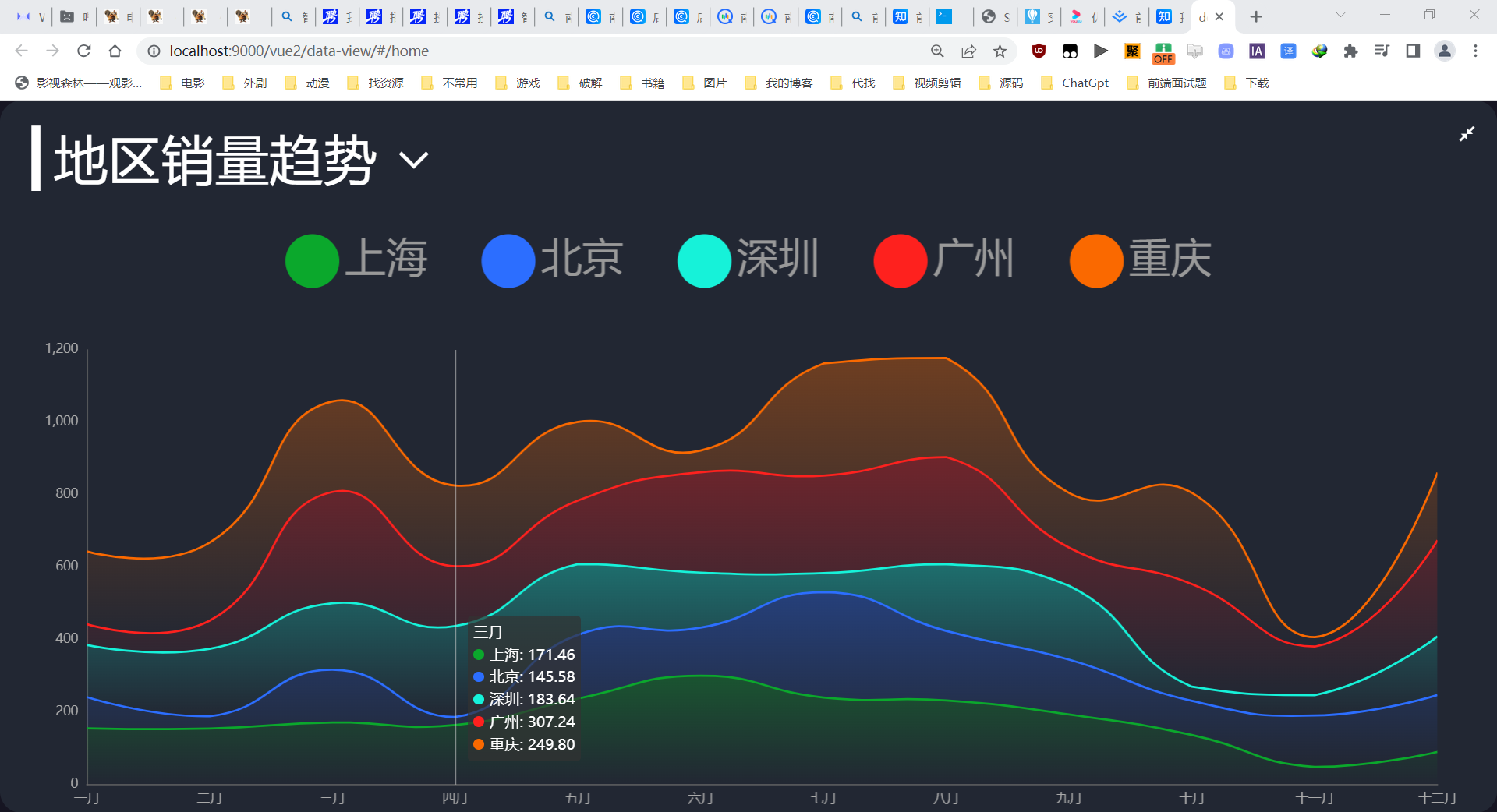Switch to the balloon icon tab
Screen dimensions: 1497x812
coord(1039,16)
